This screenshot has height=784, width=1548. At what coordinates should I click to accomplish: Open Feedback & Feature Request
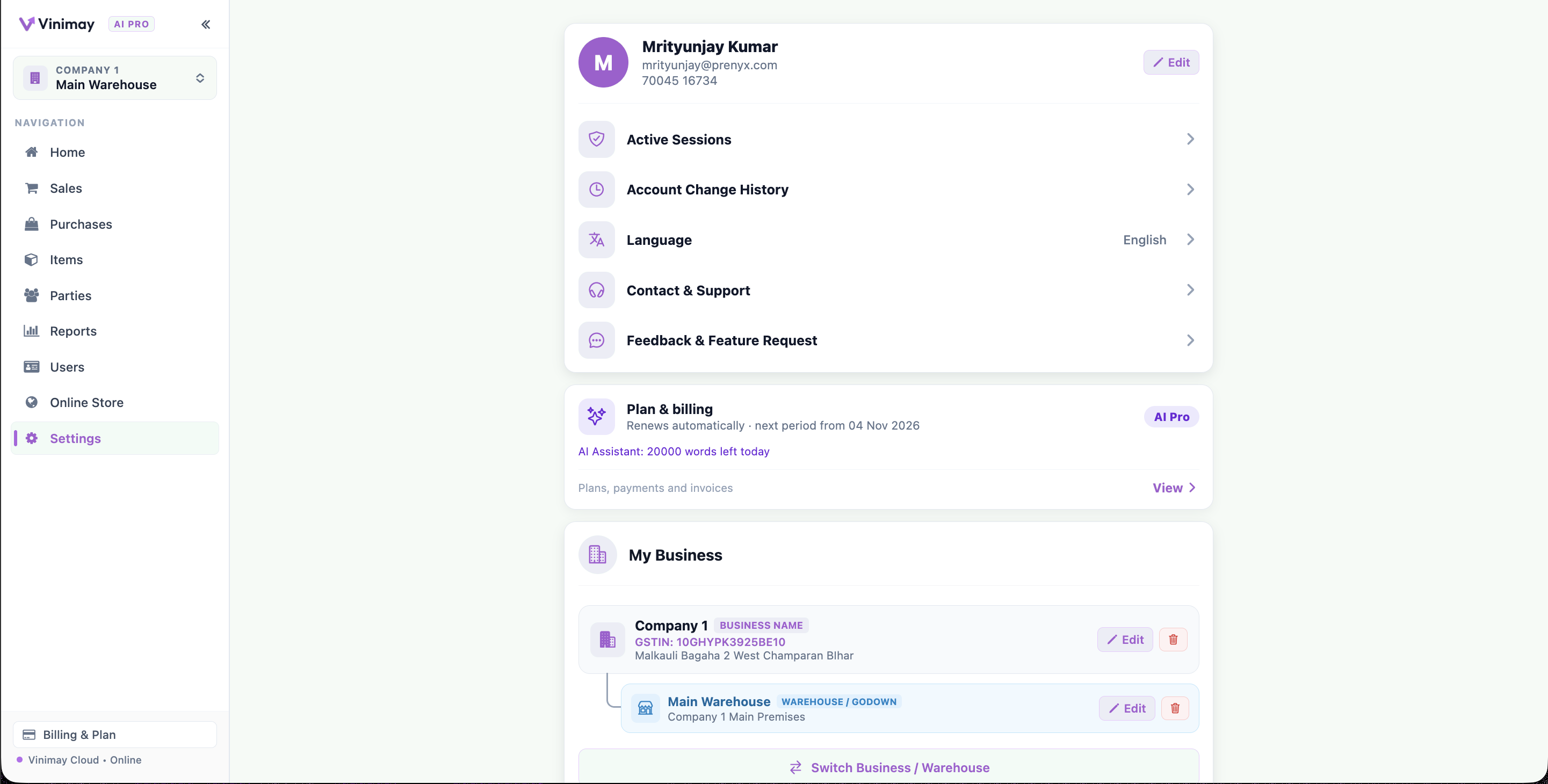(x=888, y=340)
